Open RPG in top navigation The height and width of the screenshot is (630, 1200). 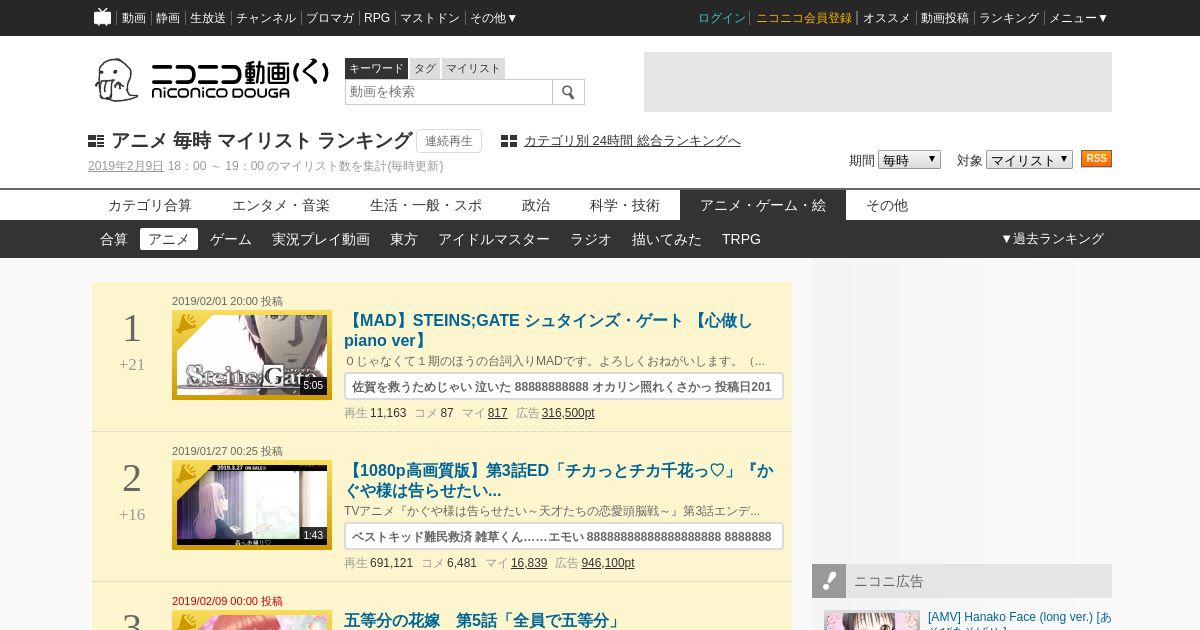(x=377, y=18)
